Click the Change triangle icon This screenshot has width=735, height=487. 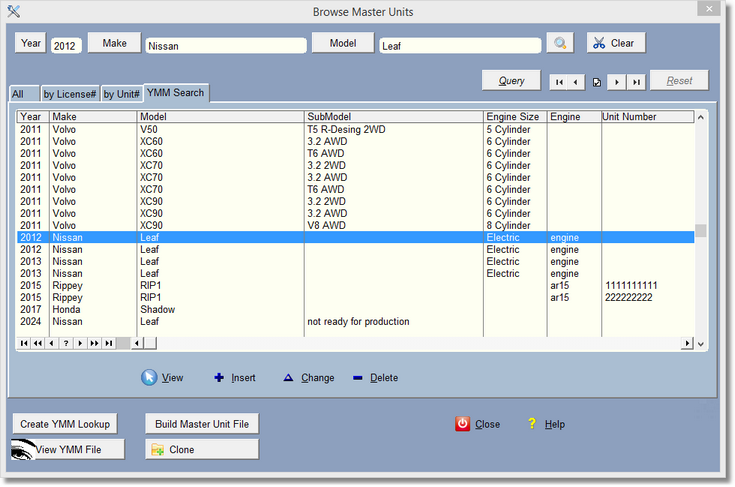(x=288, y=378)
